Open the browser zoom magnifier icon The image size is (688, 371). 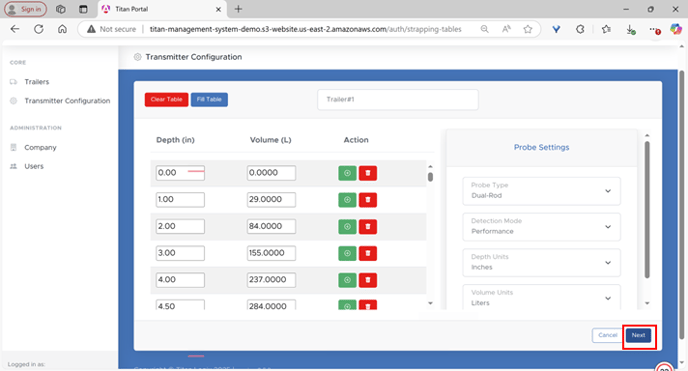pos(484,29)
